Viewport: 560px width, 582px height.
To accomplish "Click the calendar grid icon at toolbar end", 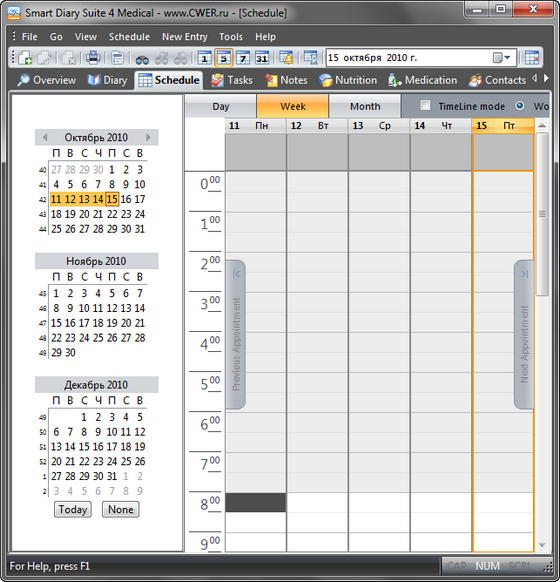I will tap(532, 58).
